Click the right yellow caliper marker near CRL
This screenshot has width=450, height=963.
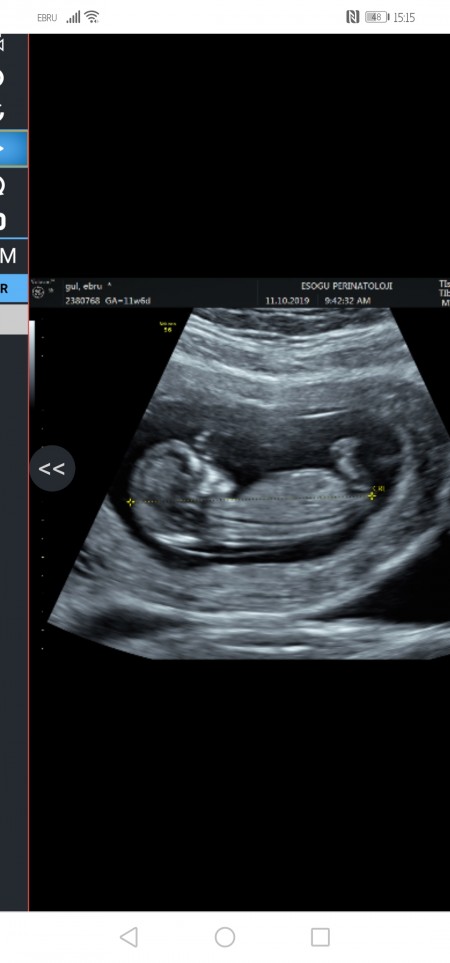click(x=371, y=495)
